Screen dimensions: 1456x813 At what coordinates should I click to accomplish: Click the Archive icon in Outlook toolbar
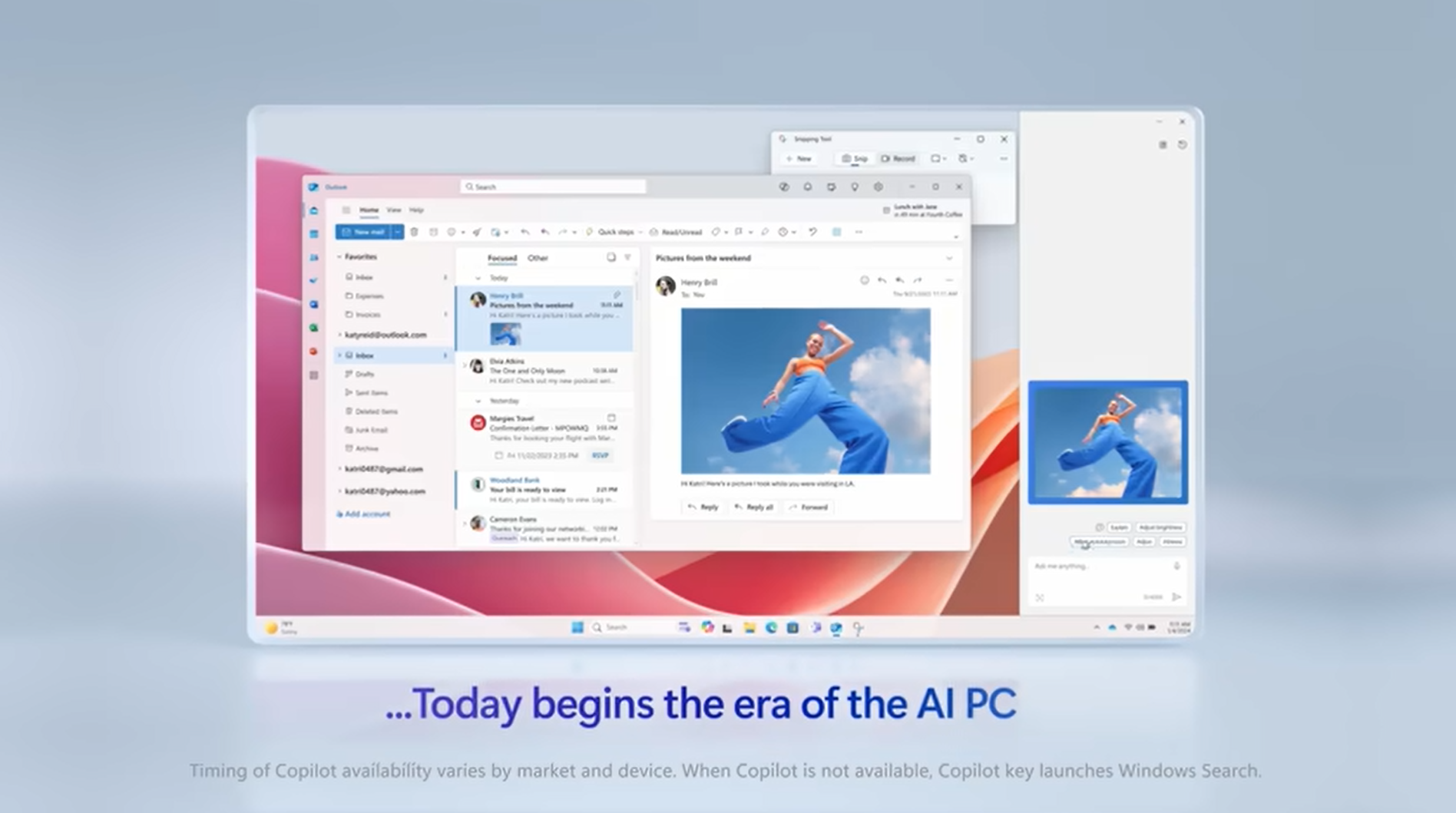[433, 232]
